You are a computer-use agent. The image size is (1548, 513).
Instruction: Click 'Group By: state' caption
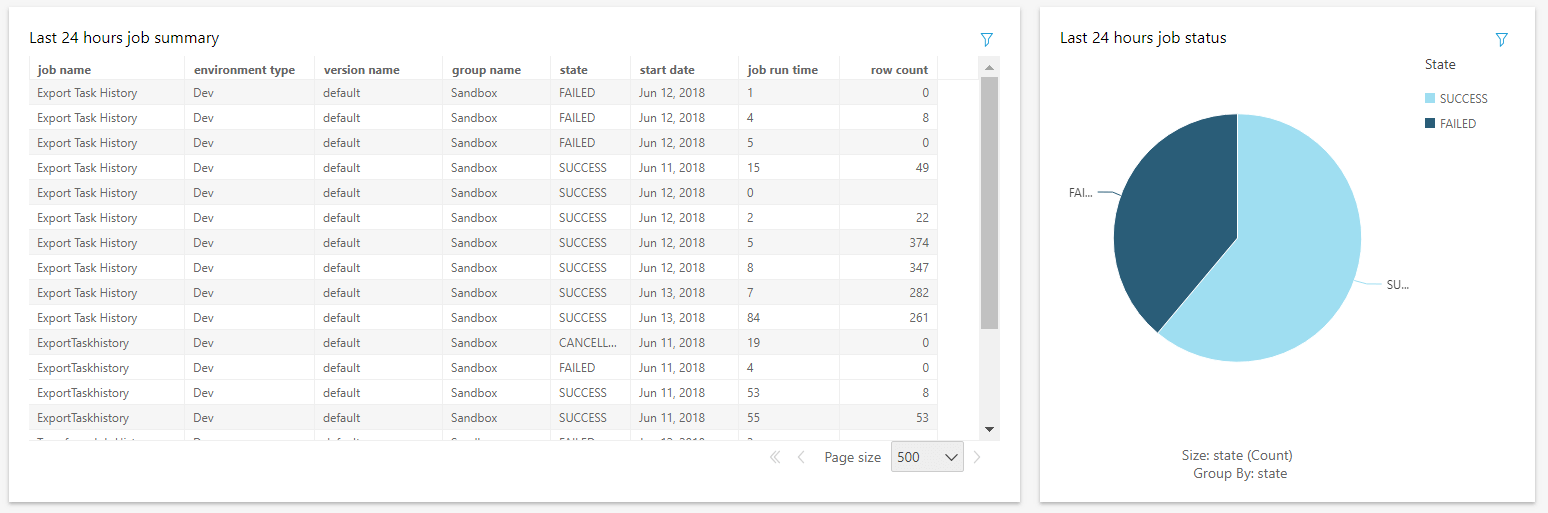point(1240,473)
